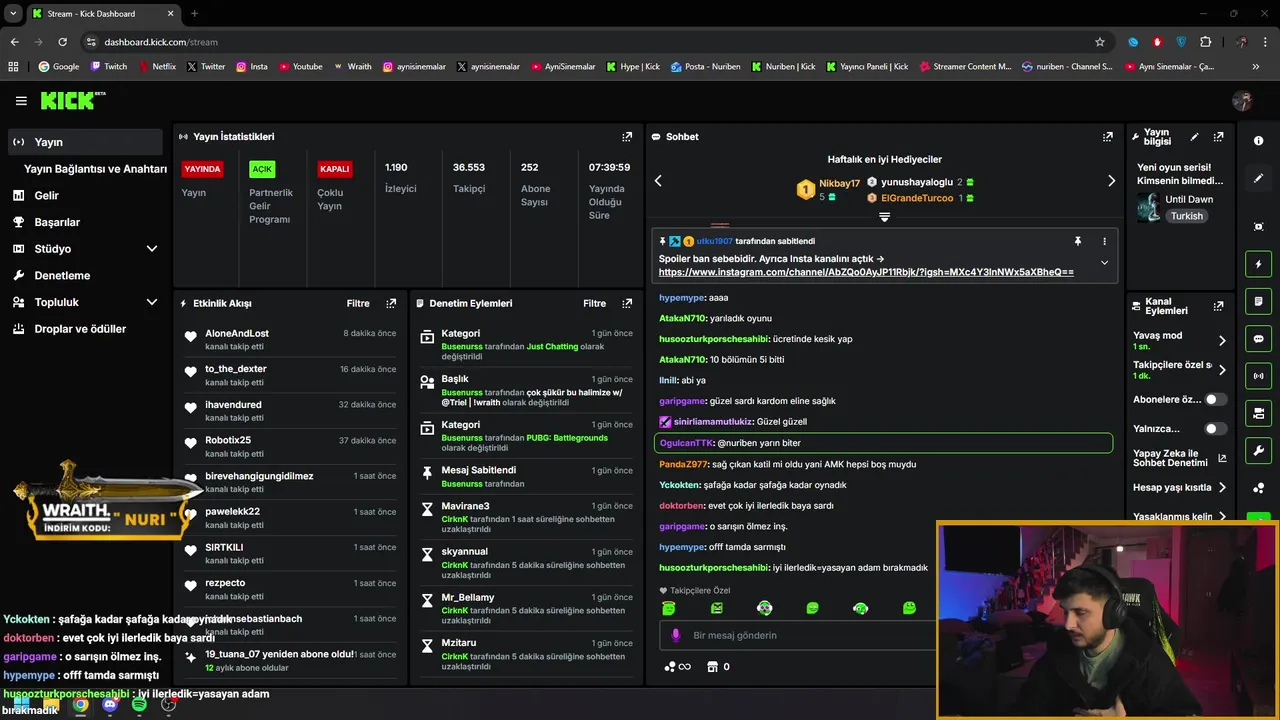Click the Until Dawn game thumbnail
The image size is (1280, 720).
coord(1148,208)
